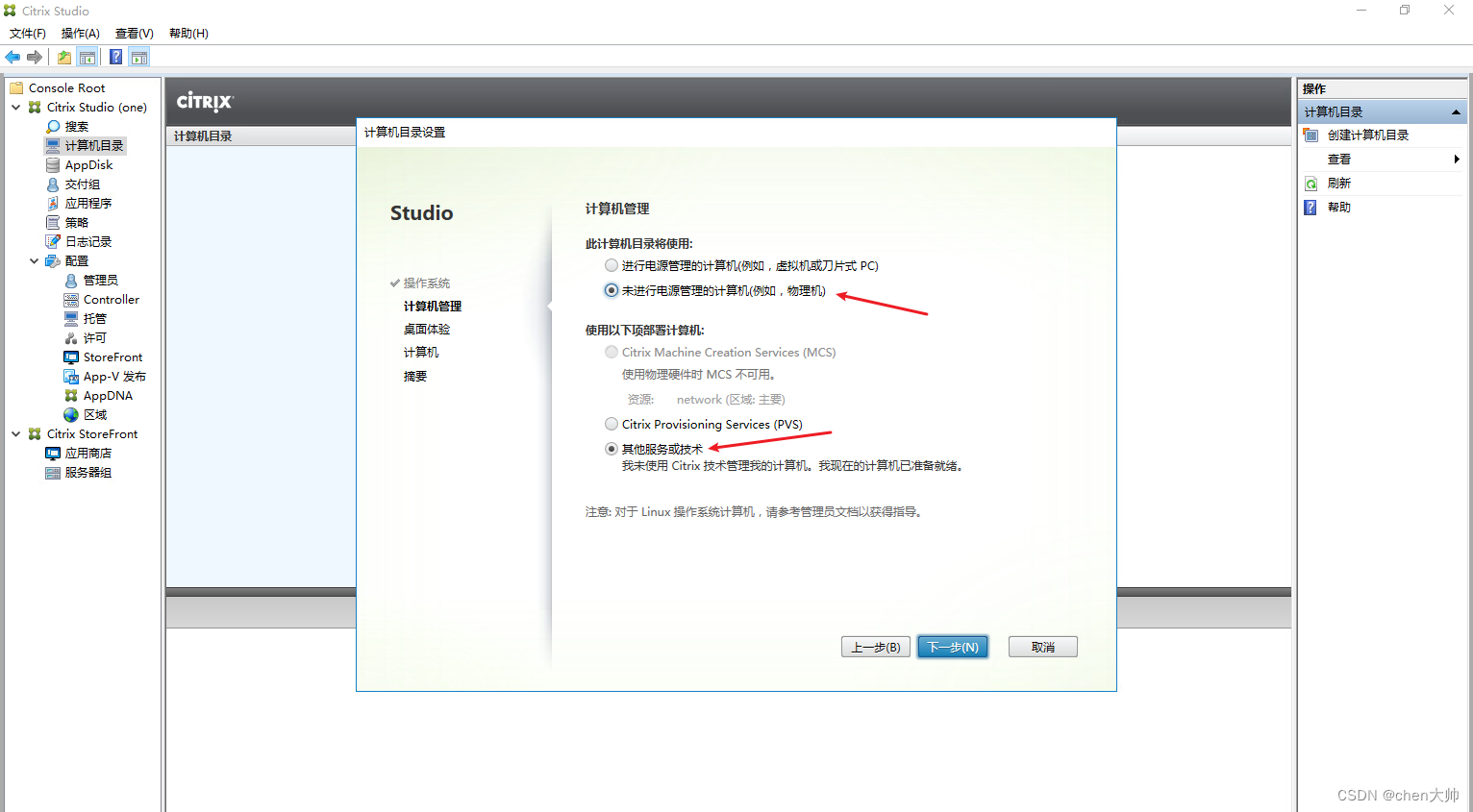Open AppDNA node in the tree
This screenshot has height=812, width=1473.
tap(108, 395)
